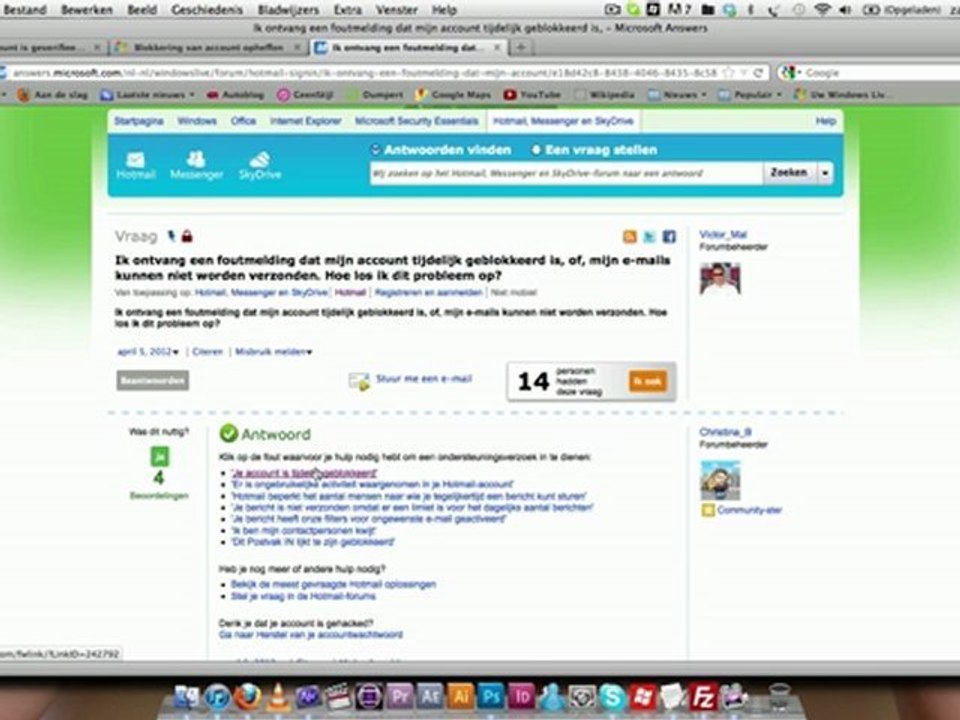
Task: Open Victor_Mal's profile picture
Action: pos(720,279)
